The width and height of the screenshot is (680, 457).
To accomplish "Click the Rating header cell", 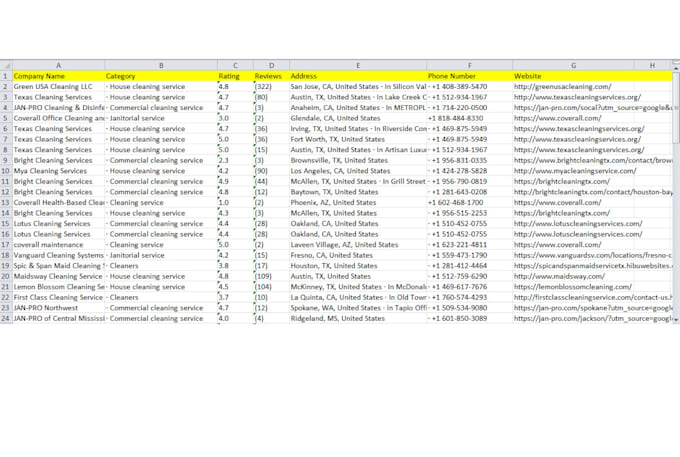I will click(x=235, y=76).
